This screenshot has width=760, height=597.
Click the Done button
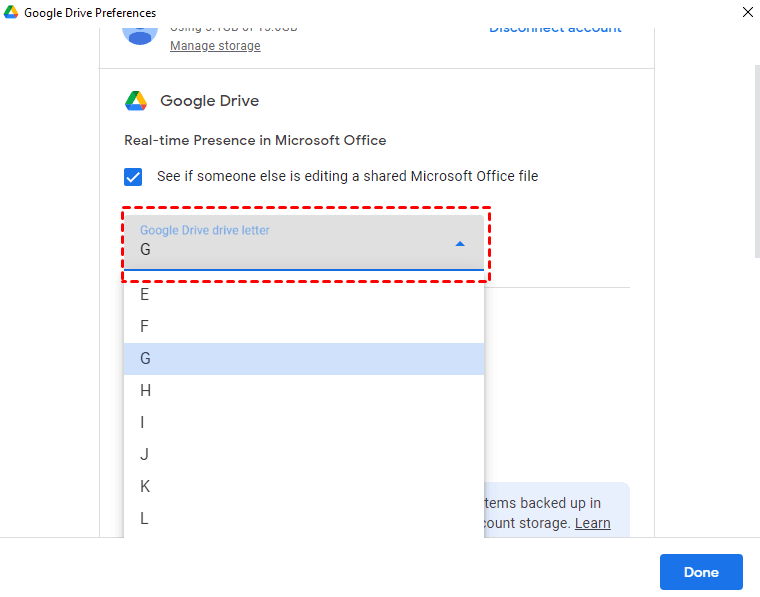[x=701, y=572]
